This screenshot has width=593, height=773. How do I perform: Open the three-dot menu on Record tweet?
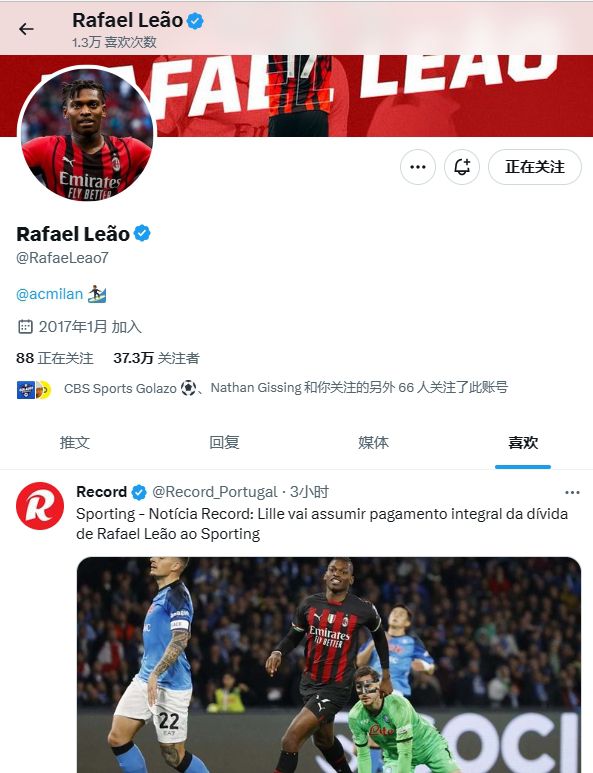tap(572, 492)
